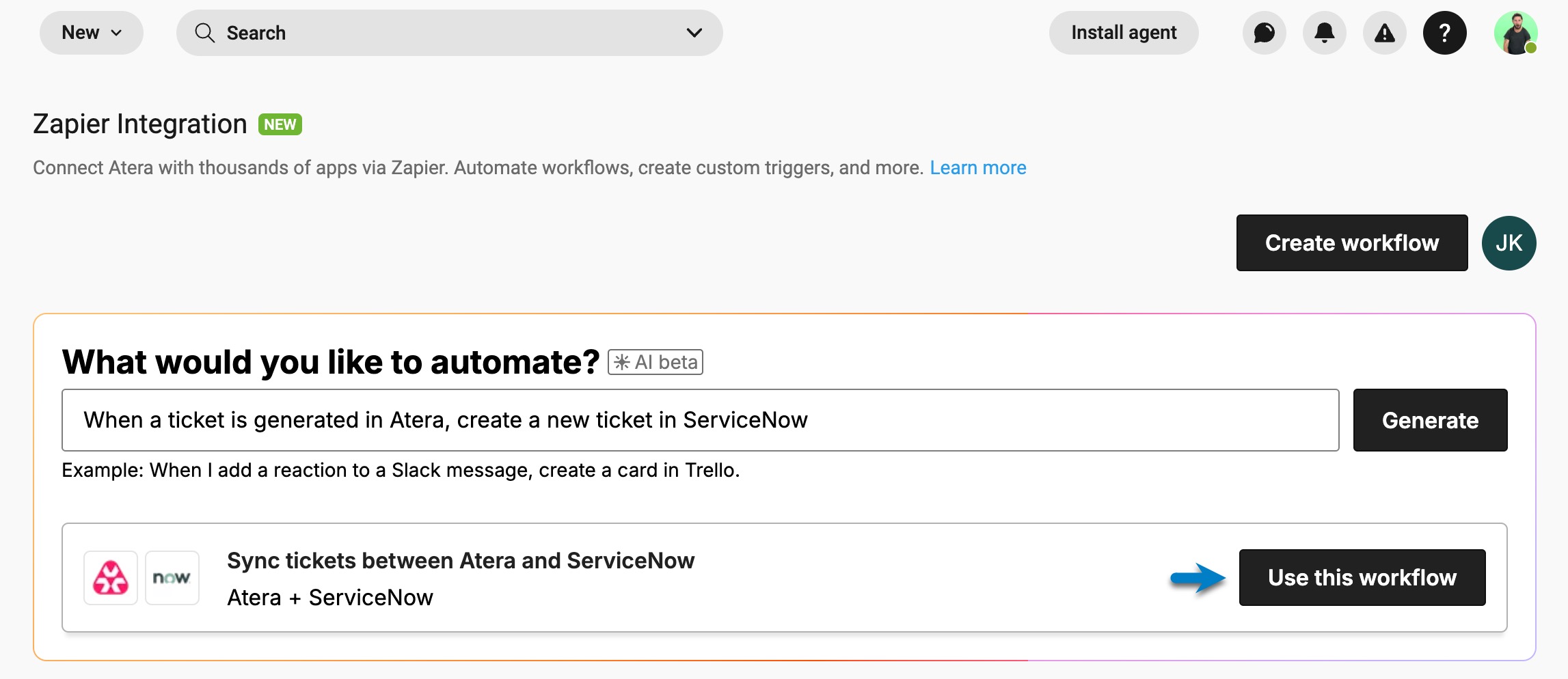This screenshot has width=1568, height=679.
Task: Click 'Sync tickets between Atera and ServiceNow' title
Action: point(461,561)
